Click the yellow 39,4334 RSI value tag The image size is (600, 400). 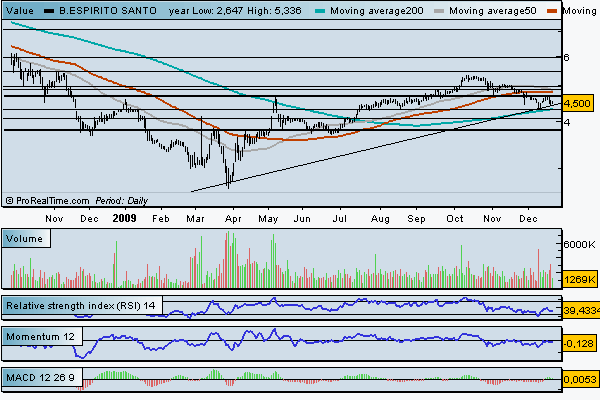pos(581,311)
